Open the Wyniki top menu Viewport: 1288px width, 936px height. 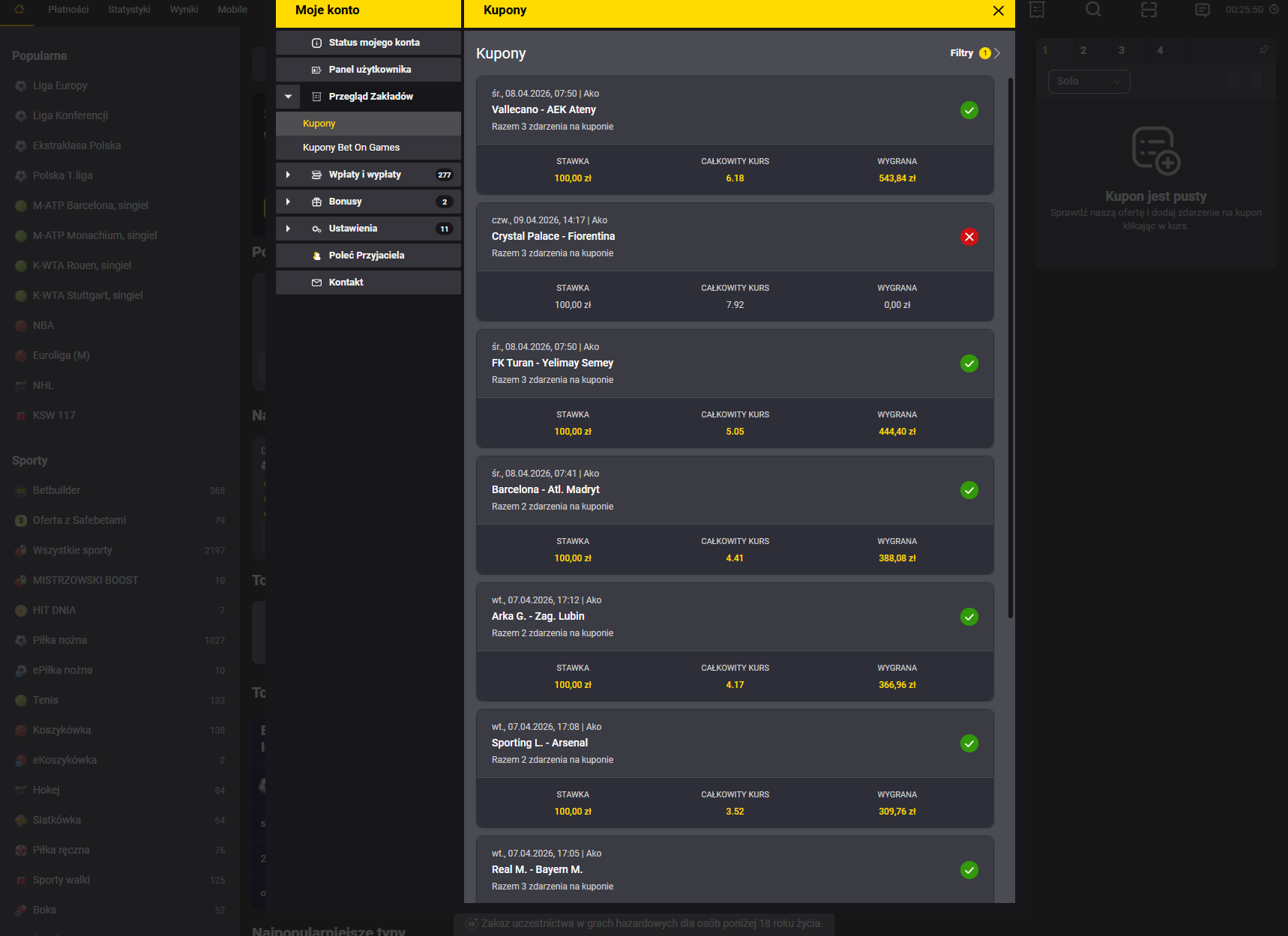[184, 10]
